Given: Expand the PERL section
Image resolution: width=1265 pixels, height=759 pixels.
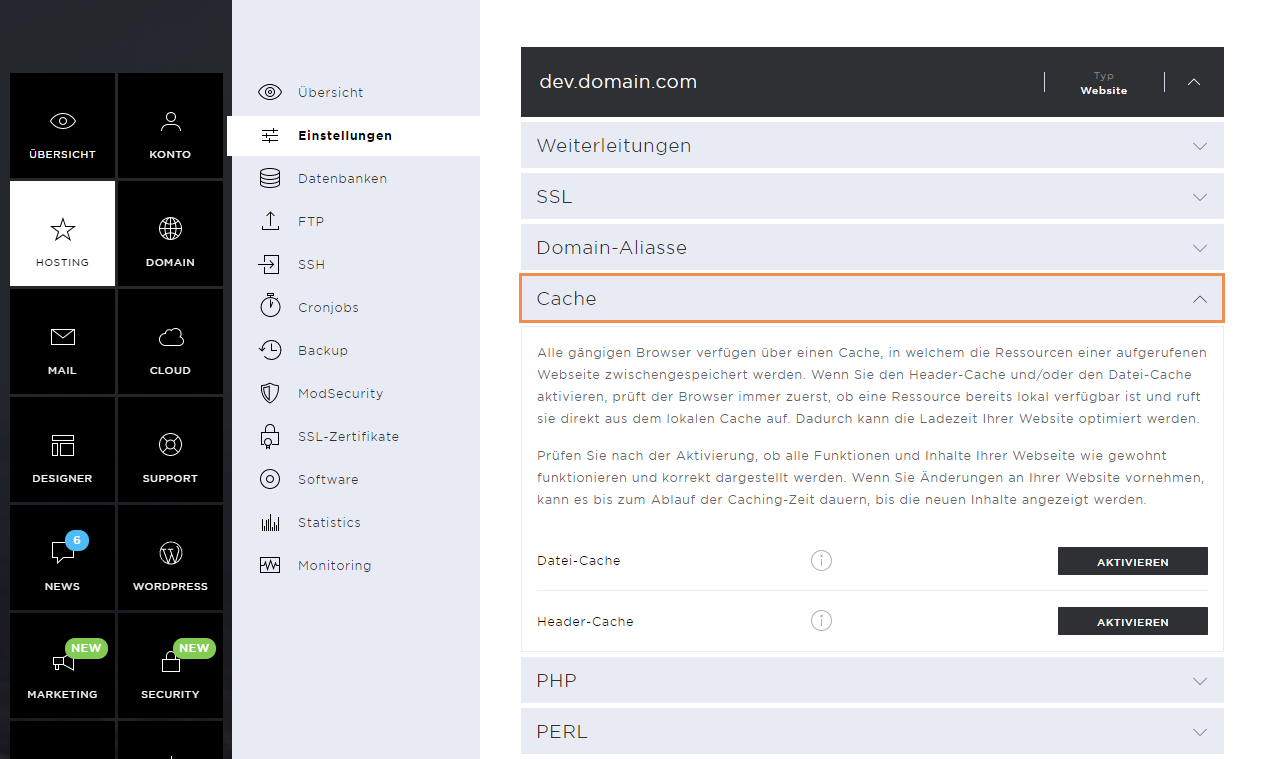Looking at the screenshot, I should click(872, 731).
